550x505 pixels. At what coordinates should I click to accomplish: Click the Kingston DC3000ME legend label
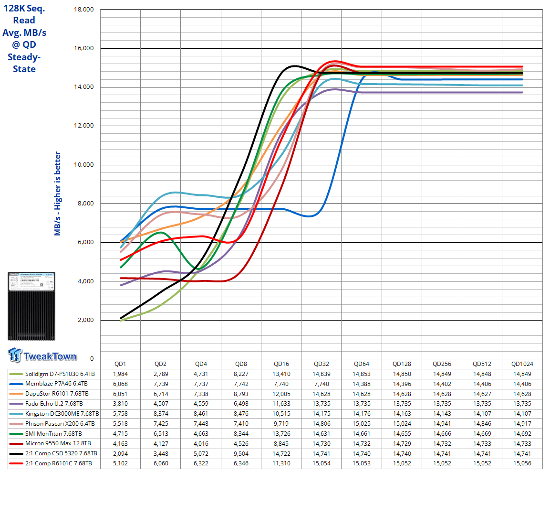pos(62,414)
